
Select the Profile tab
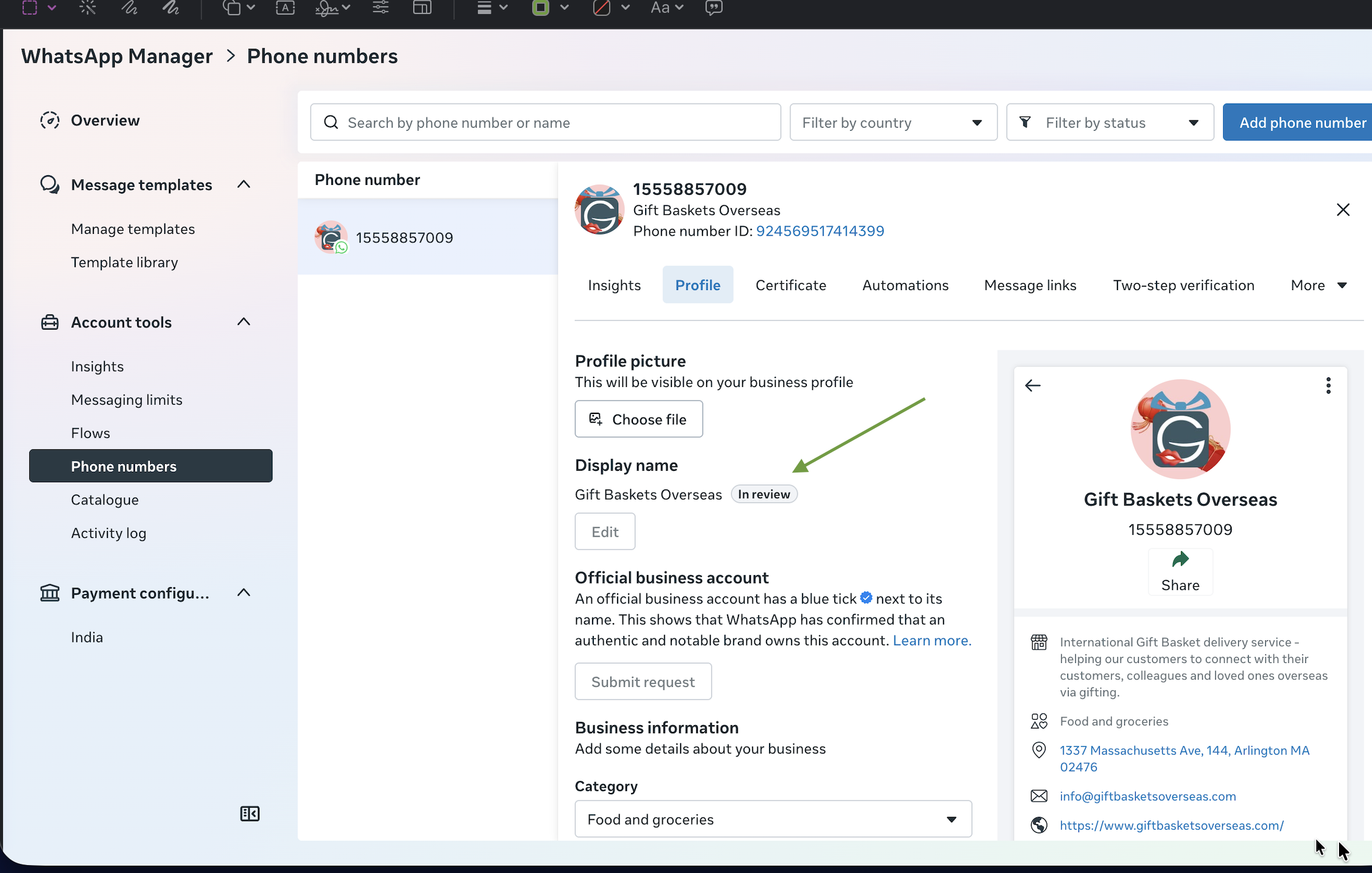[698, 285]
